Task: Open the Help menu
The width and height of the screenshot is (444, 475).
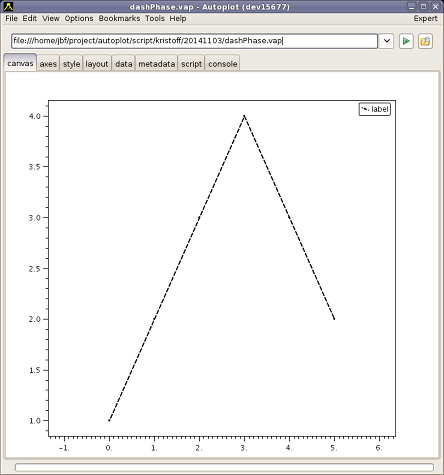Action: click(178, 18)
